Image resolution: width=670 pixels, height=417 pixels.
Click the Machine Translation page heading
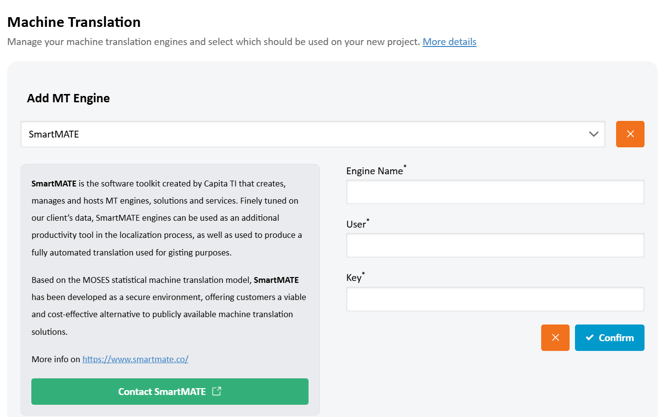[74, 21]
